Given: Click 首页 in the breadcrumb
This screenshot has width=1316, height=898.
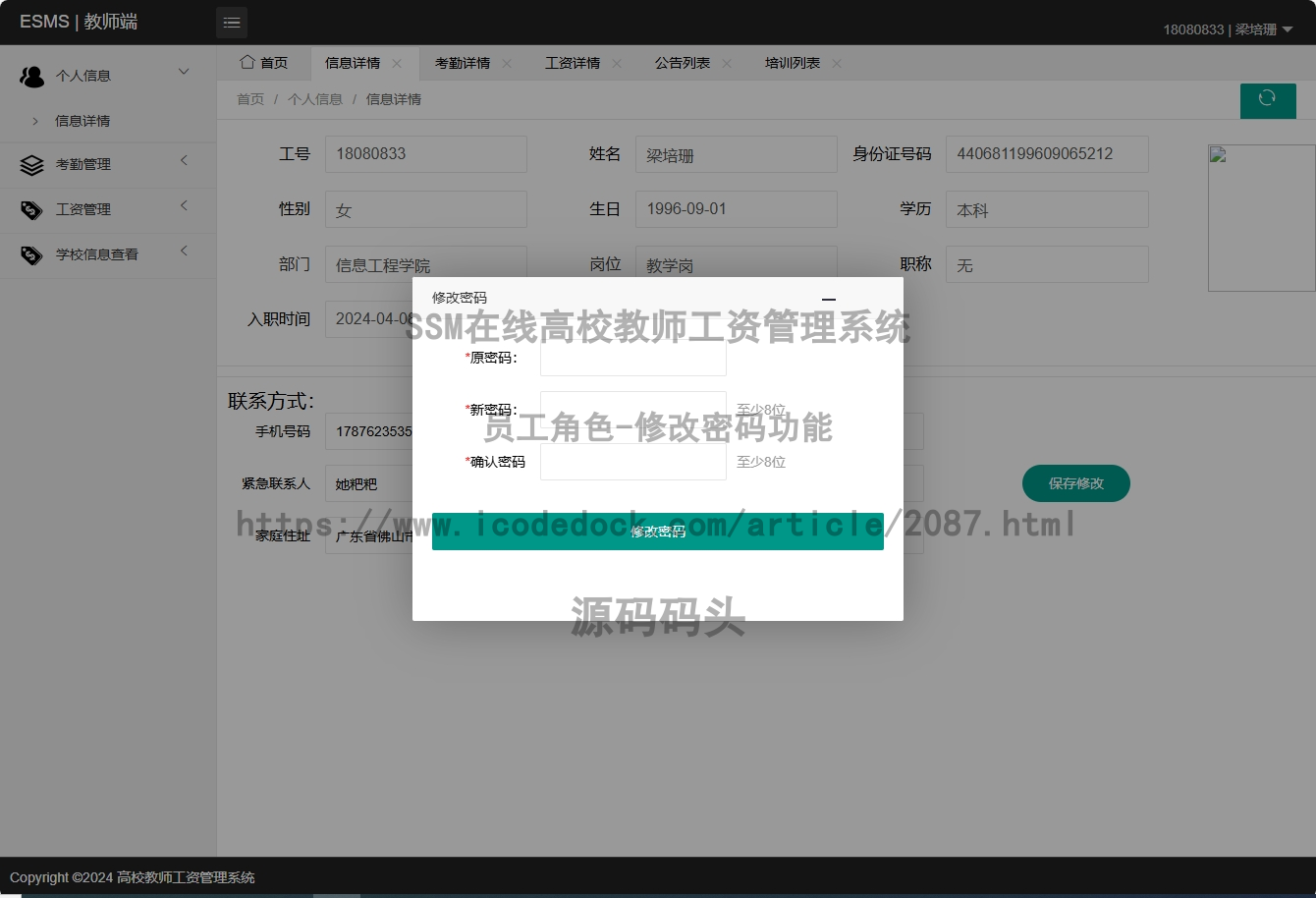Looking at the screenshot, I should (250, 99).
